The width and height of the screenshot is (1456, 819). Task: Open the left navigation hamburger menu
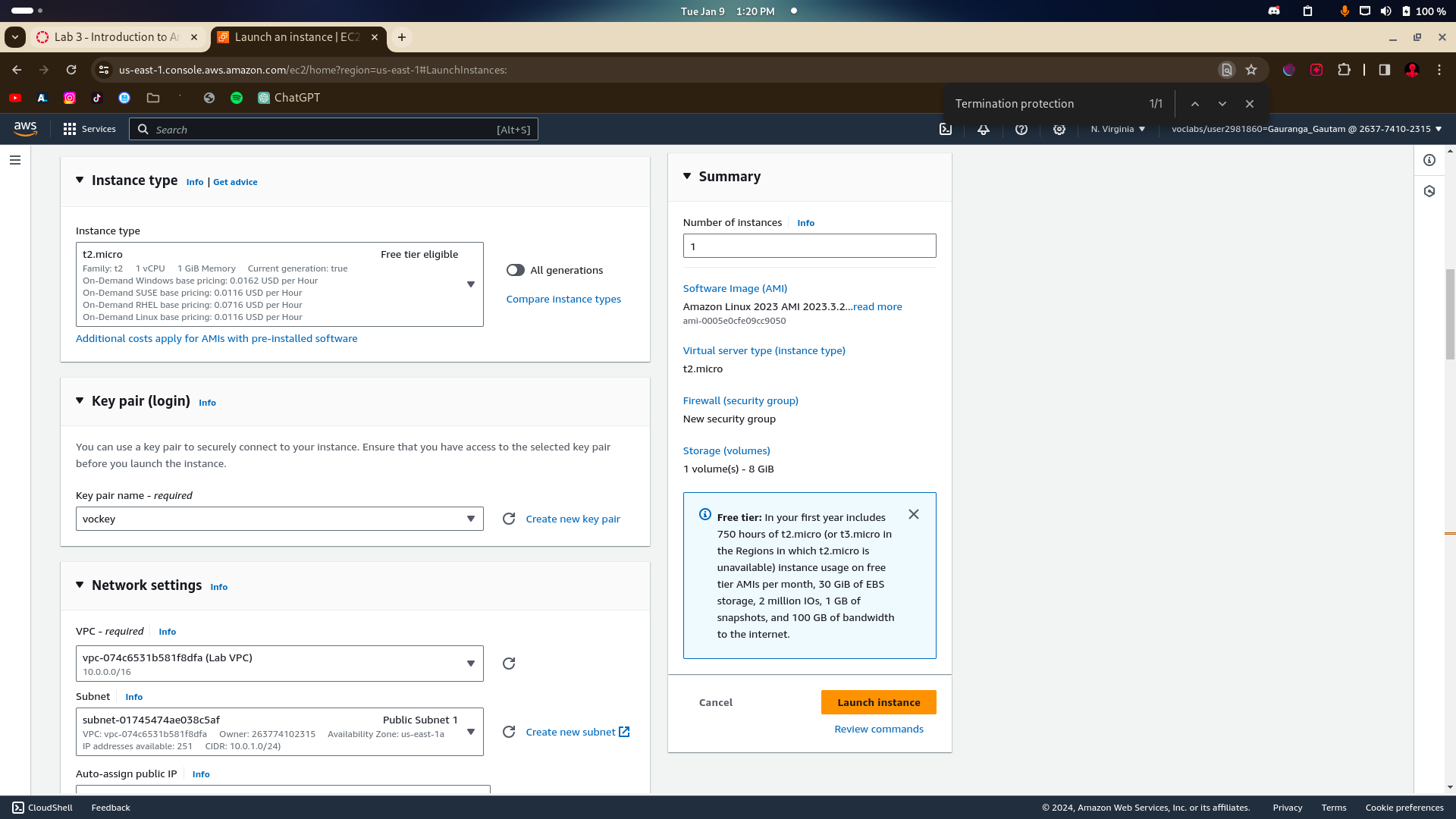click(x=15, y=160)
